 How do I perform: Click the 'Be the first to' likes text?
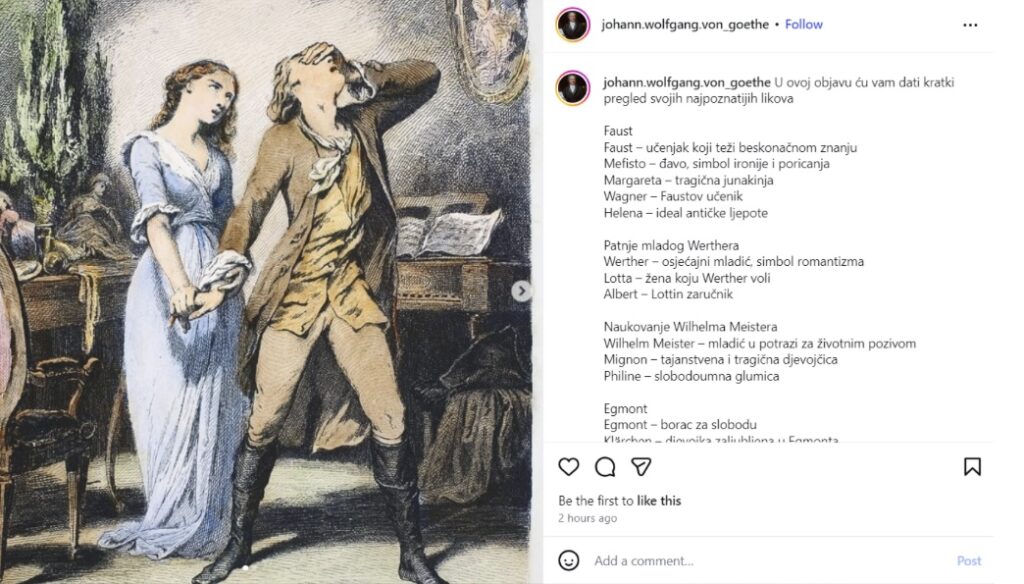(596, 501)
